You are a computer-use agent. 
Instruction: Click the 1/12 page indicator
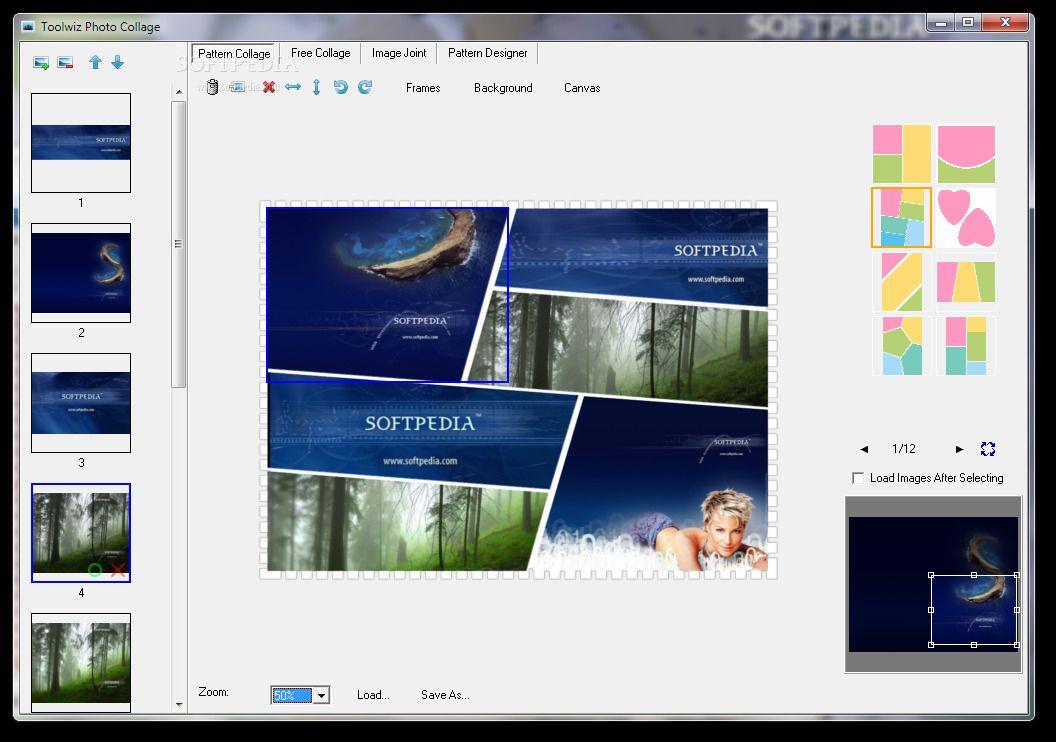click(x=904, y=449)
